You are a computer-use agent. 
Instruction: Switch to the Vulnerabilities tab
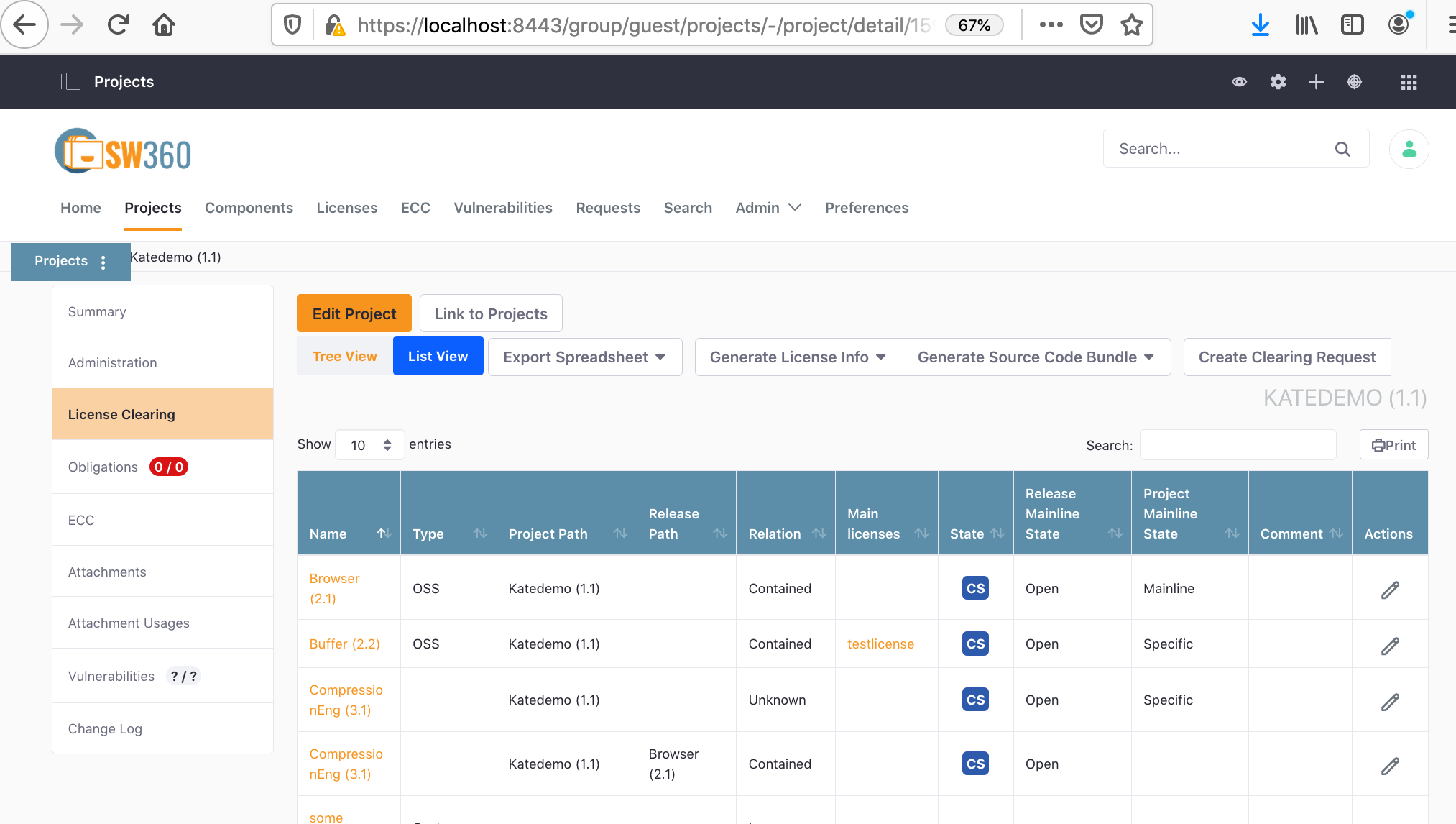pos(502,208)
